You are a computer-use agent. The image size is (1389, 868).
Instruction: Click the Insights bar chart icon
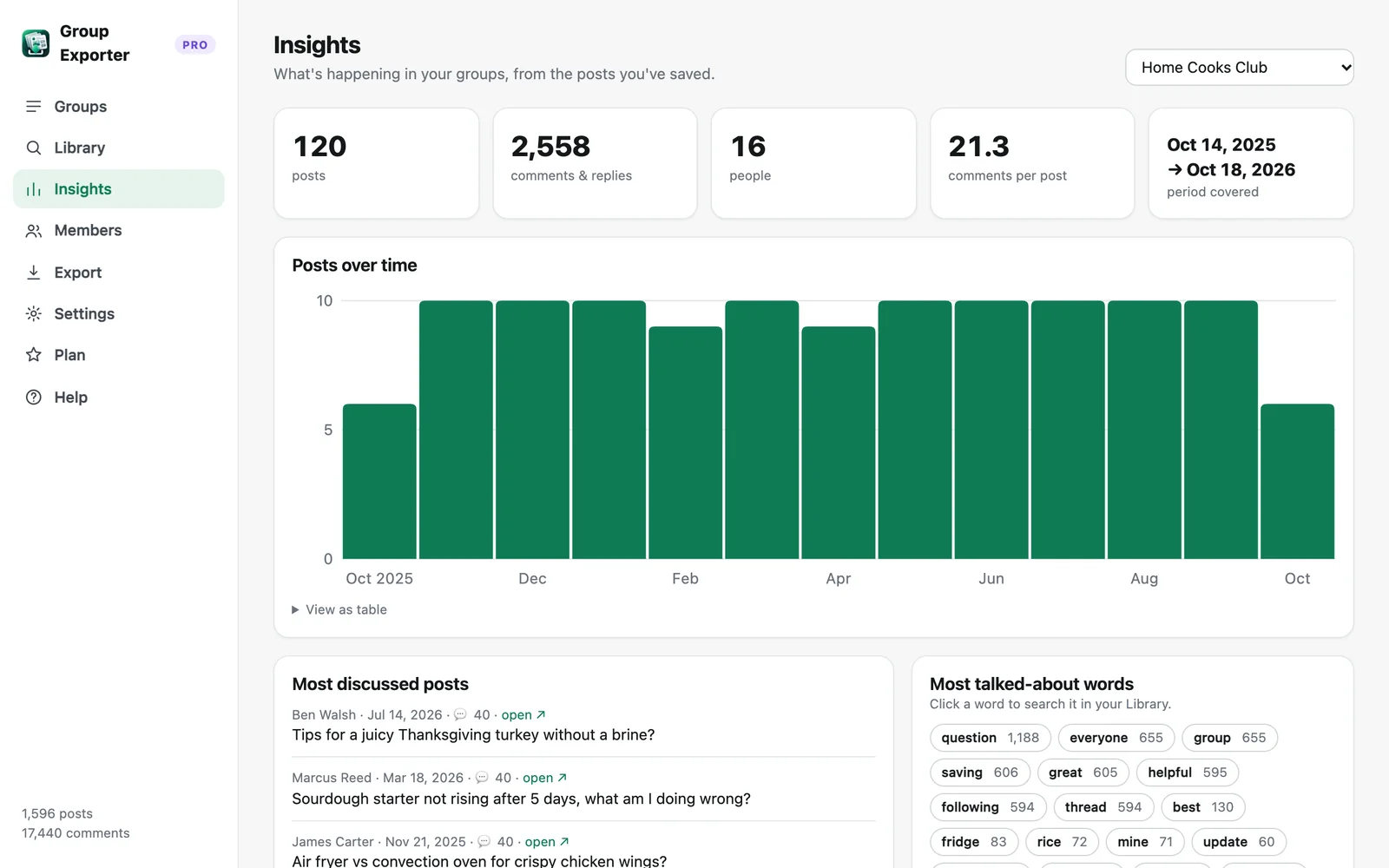pyautogui.click(x=34, y=189)
